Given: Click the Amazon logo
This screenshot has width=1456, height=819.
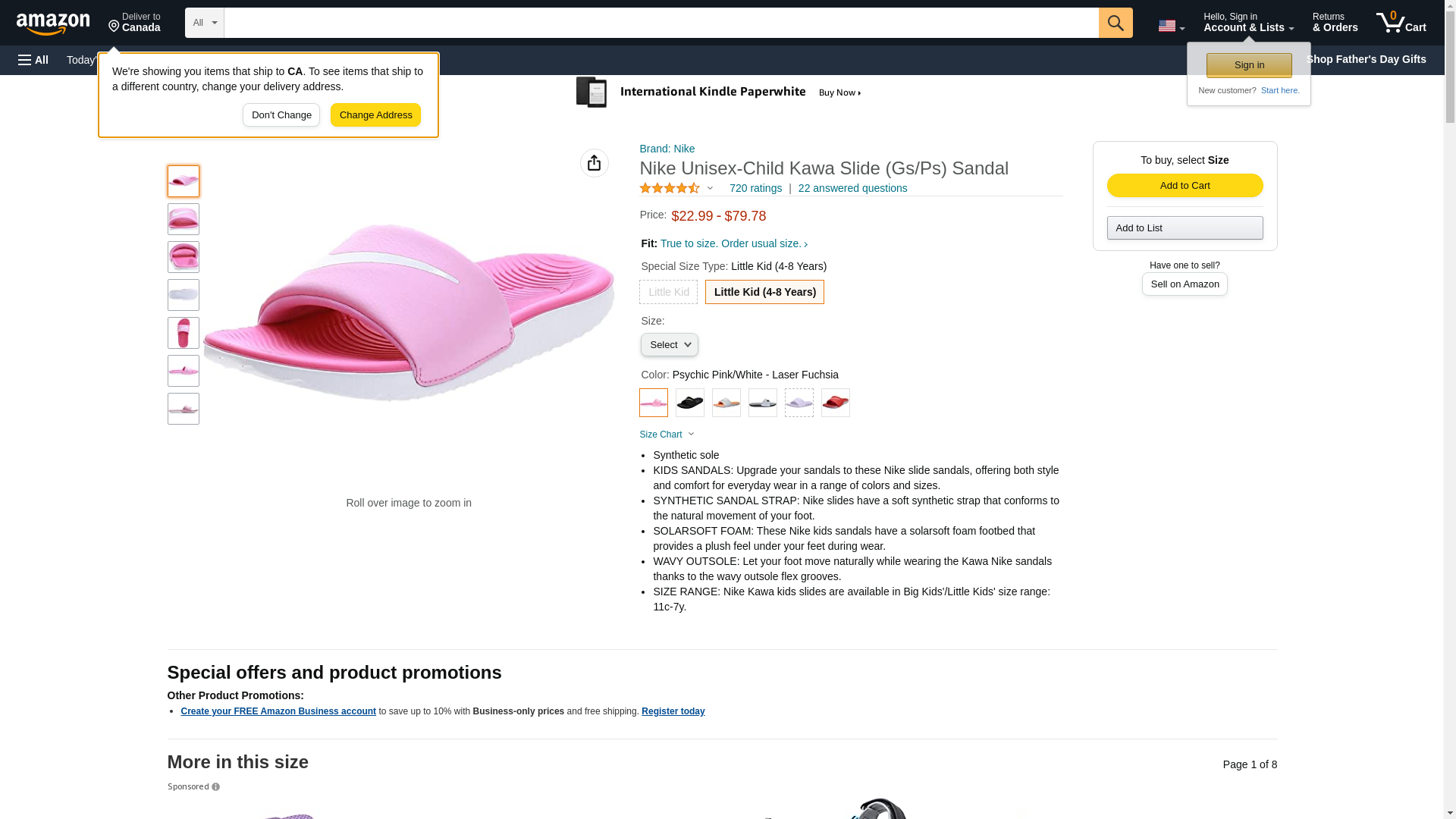Looking at the screenshot, I should 53,24.
